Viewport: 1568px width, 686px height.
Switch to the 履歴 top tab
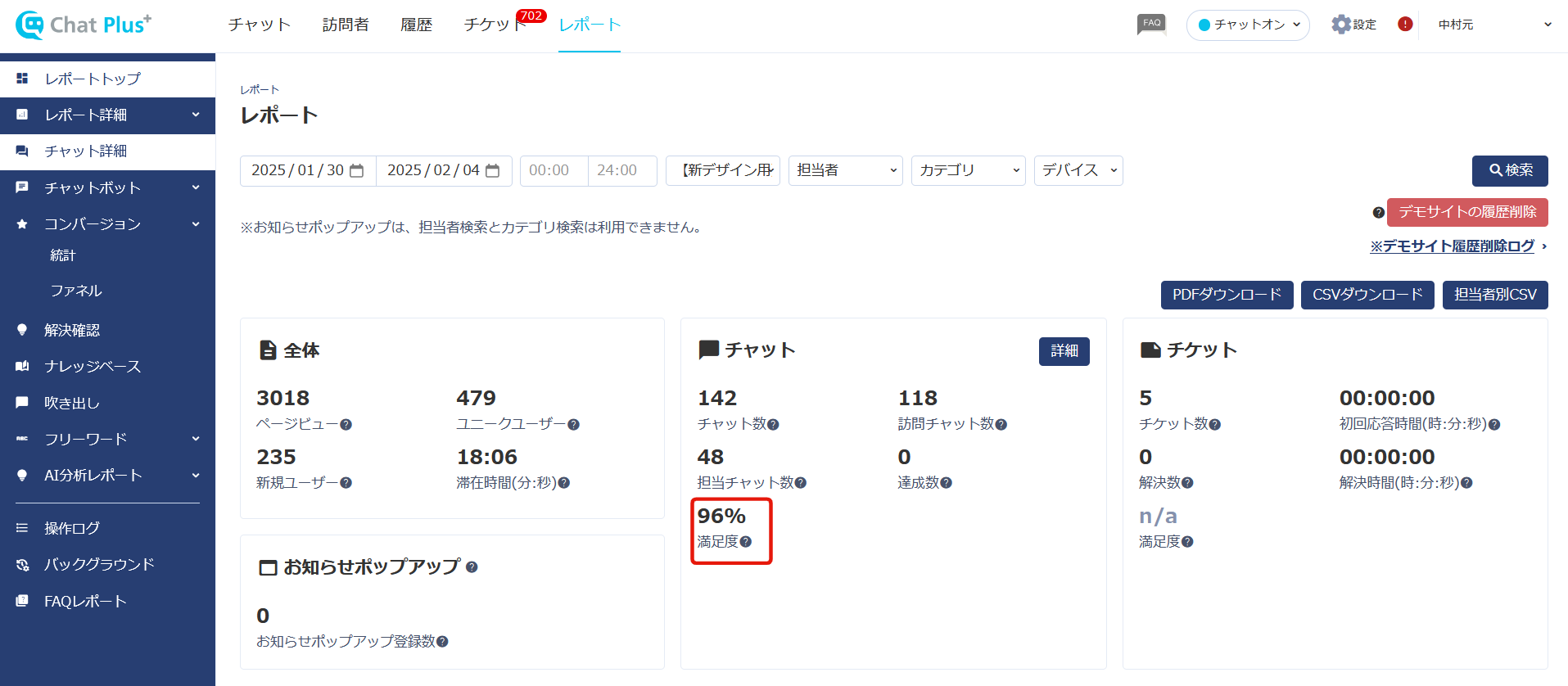pyautogui.click(x=416, y=25)
